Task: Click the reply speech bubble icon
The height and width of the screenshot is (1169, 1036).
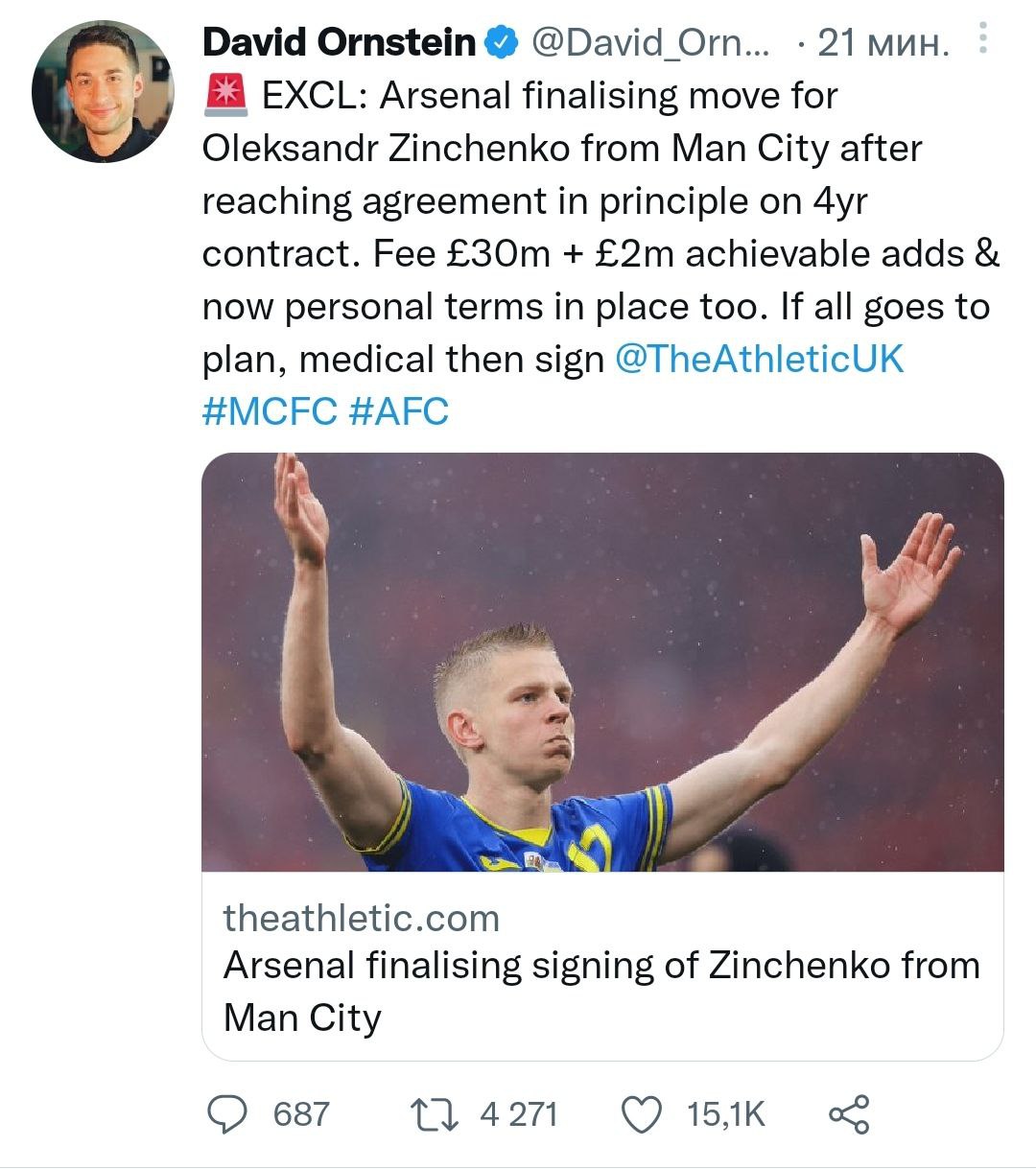Action: point(229,1114)
